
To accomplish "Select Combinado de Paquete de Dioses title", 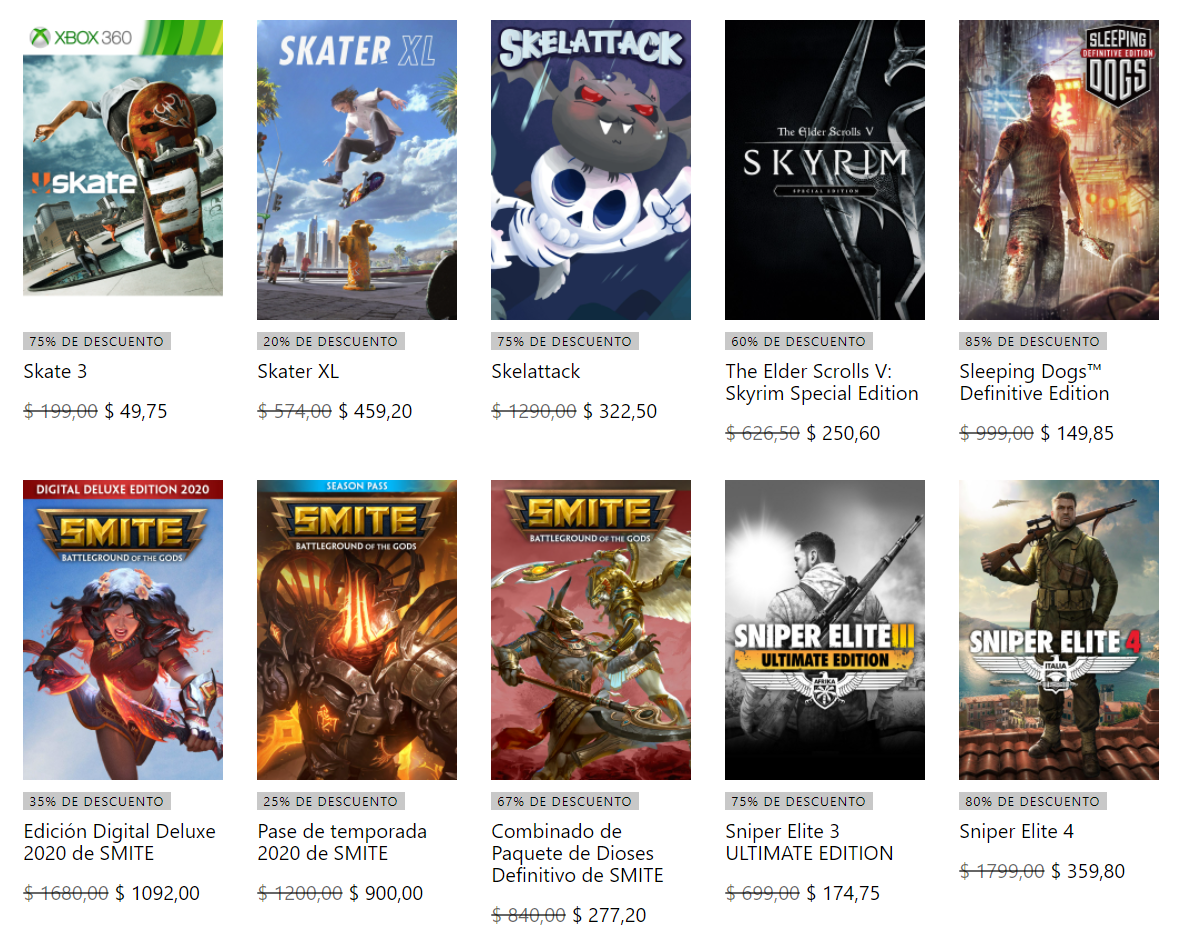I will pos(577,854).
